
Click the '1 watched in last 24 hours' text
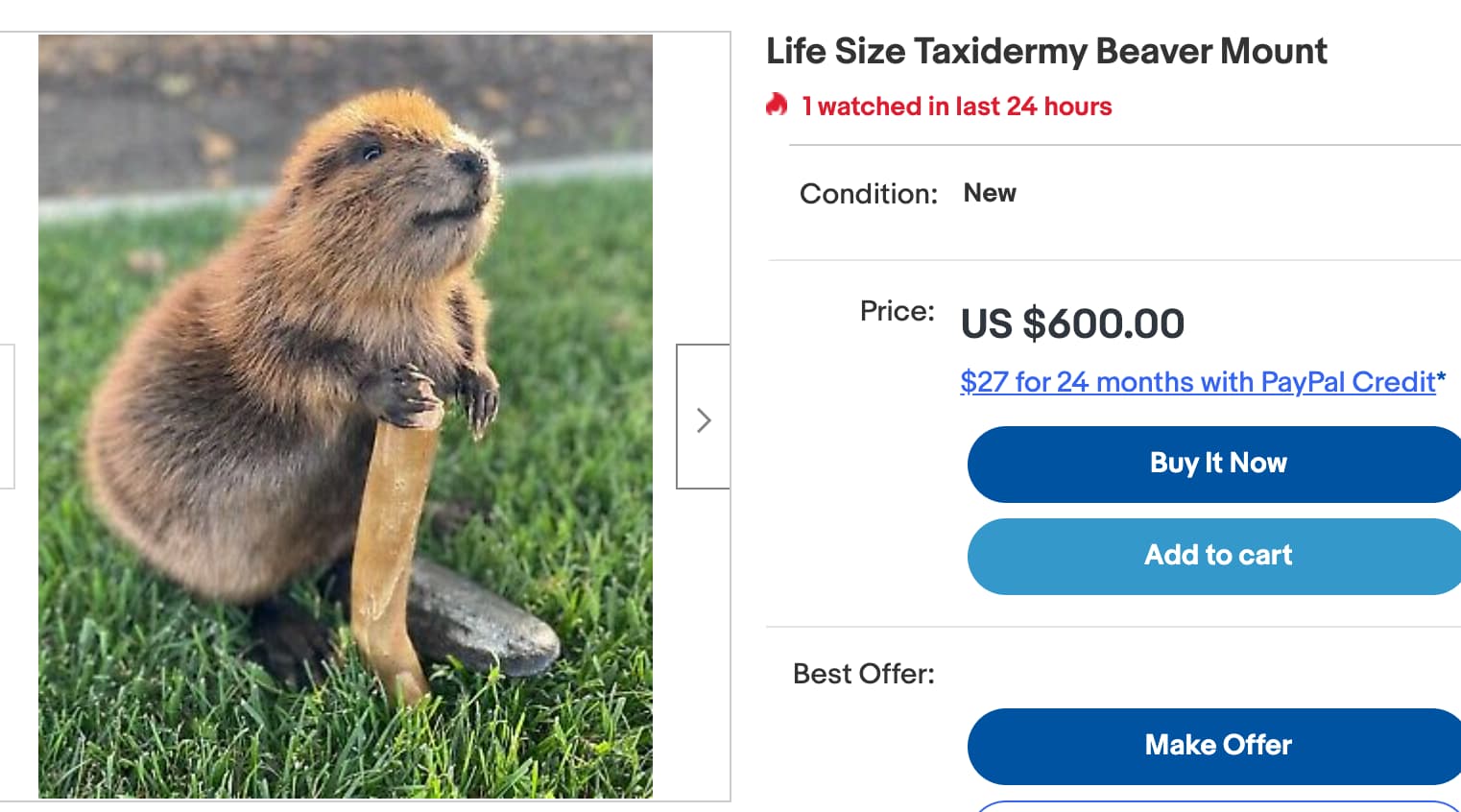coord(956,107)
